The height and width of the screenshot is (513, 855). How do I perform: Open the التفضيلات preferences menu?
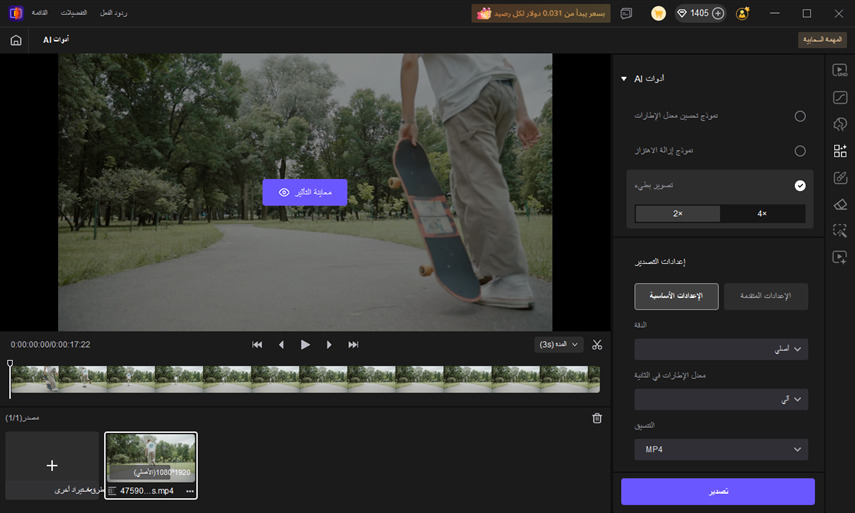coord(73,13)
